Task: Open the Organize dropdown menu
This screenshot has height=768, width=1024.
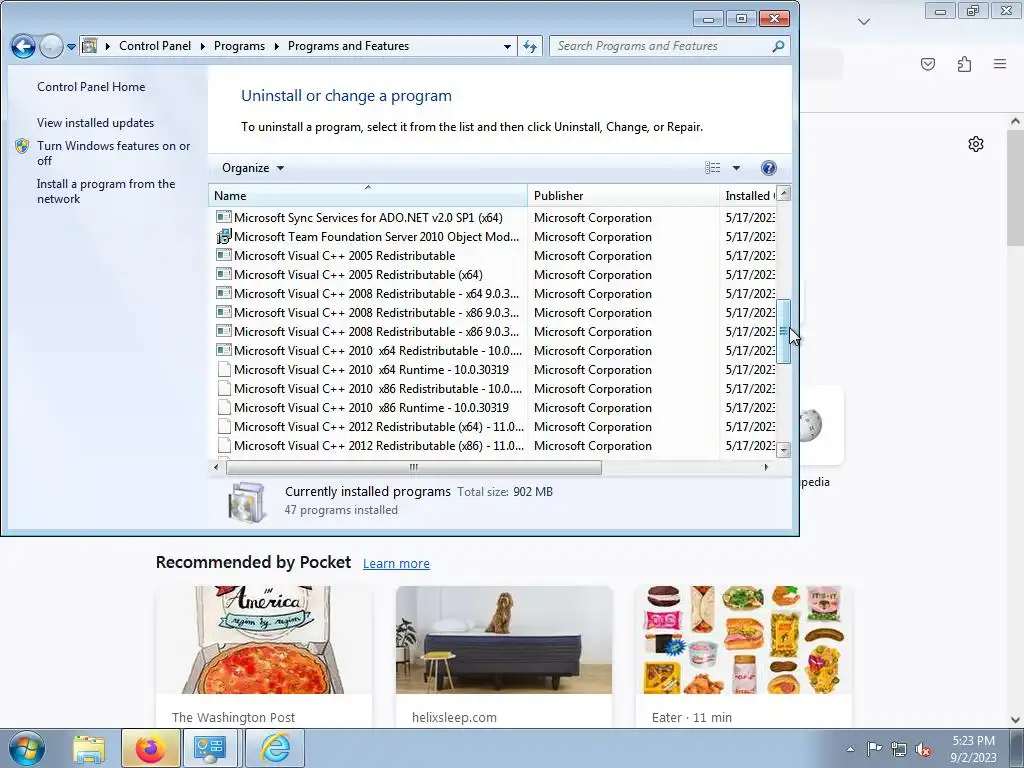Action: pos(253,168)
